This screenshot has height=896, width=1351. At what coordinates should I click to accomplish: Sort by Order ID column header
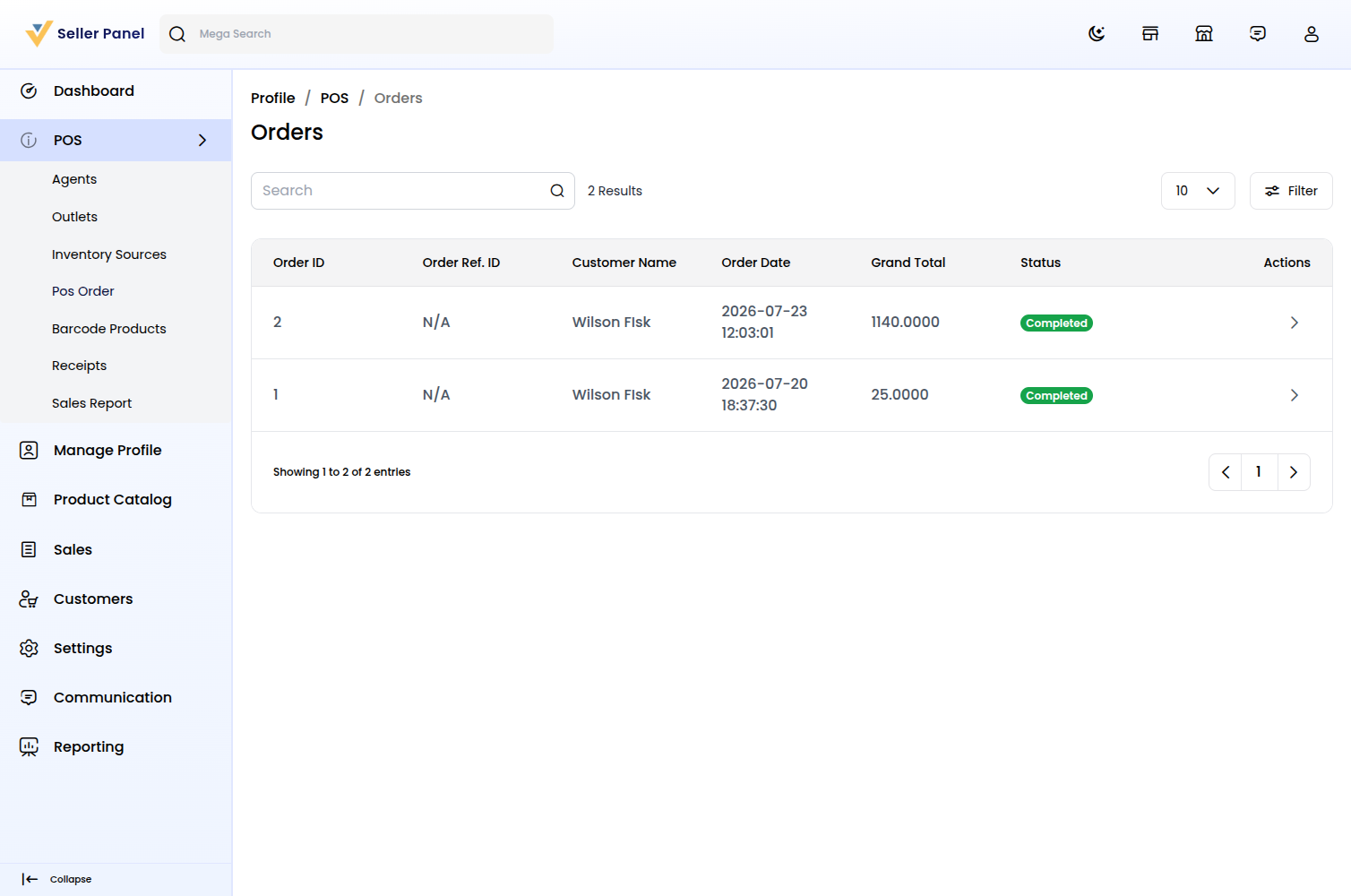(298, 263)
